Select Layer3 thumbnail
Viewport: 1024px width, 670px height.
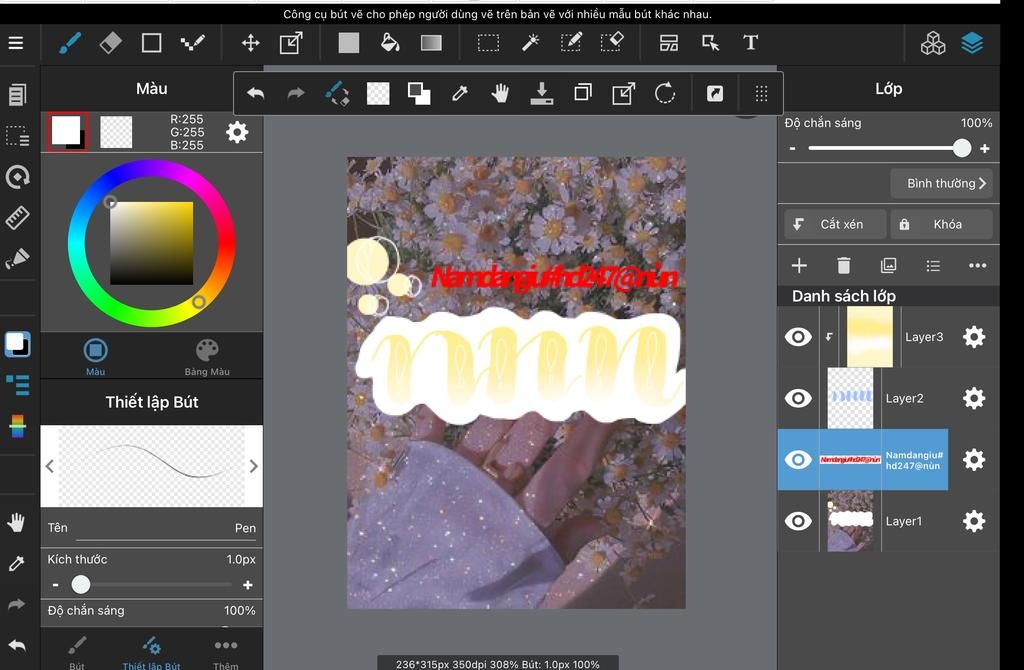pos(870,337)
